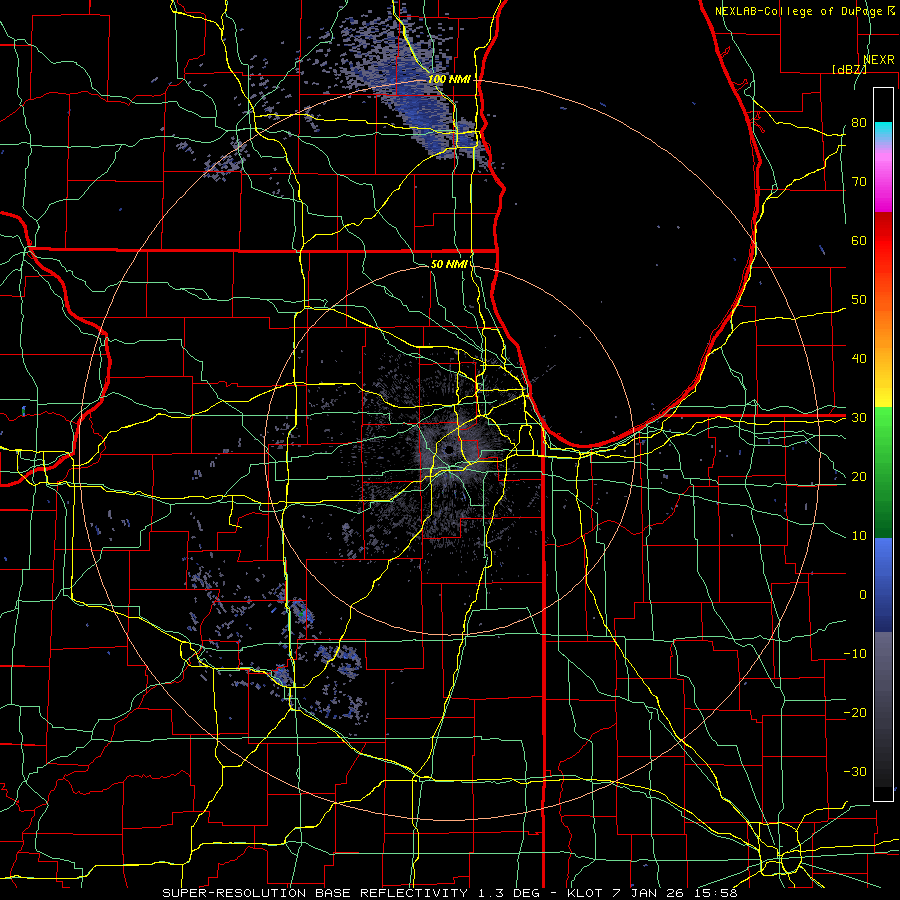Click the 70 value on the dBZ scale
This screenshot has height=900, width=900.
point(859,182)
